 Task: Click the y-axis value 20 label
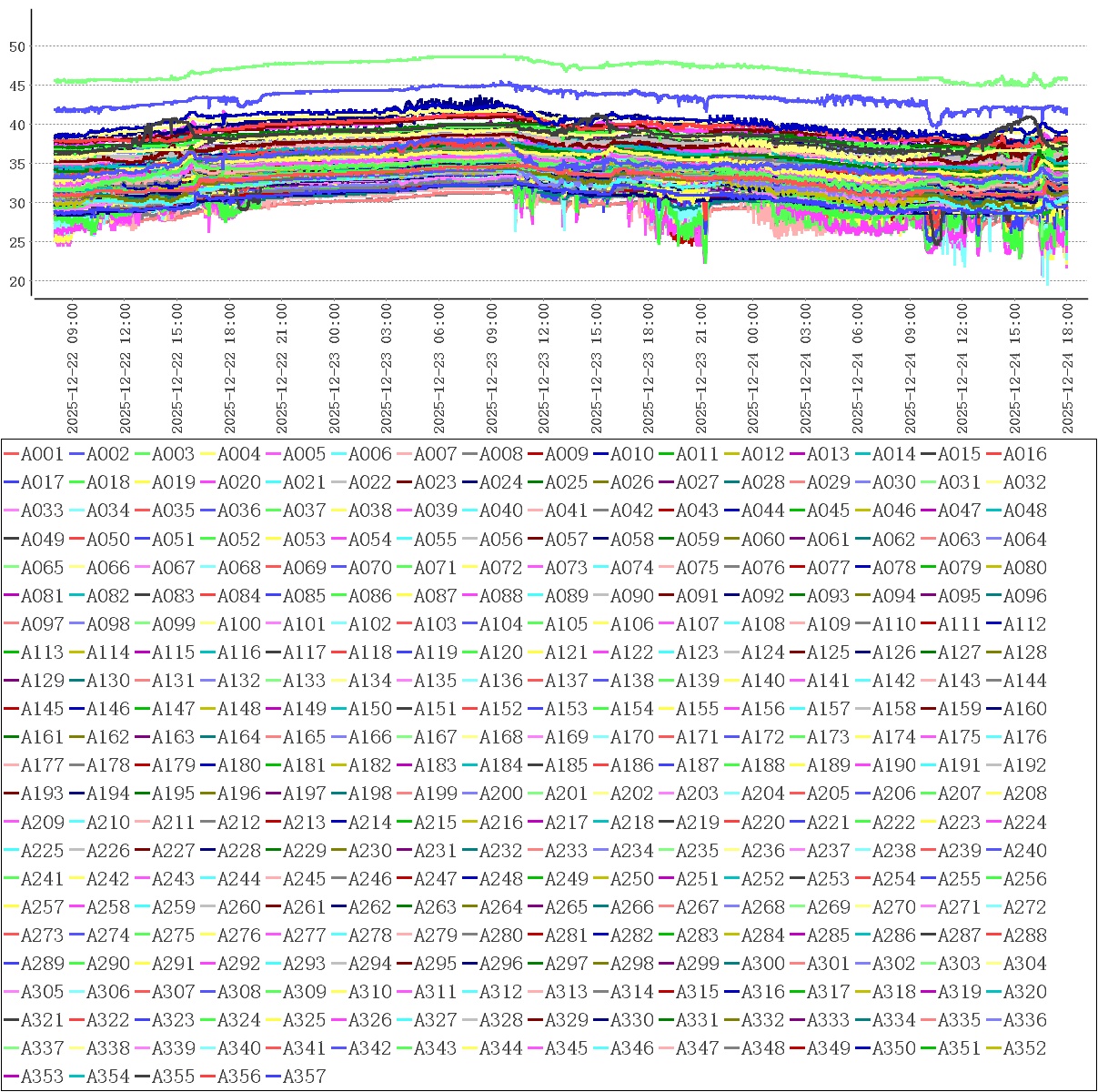point(17,281)
